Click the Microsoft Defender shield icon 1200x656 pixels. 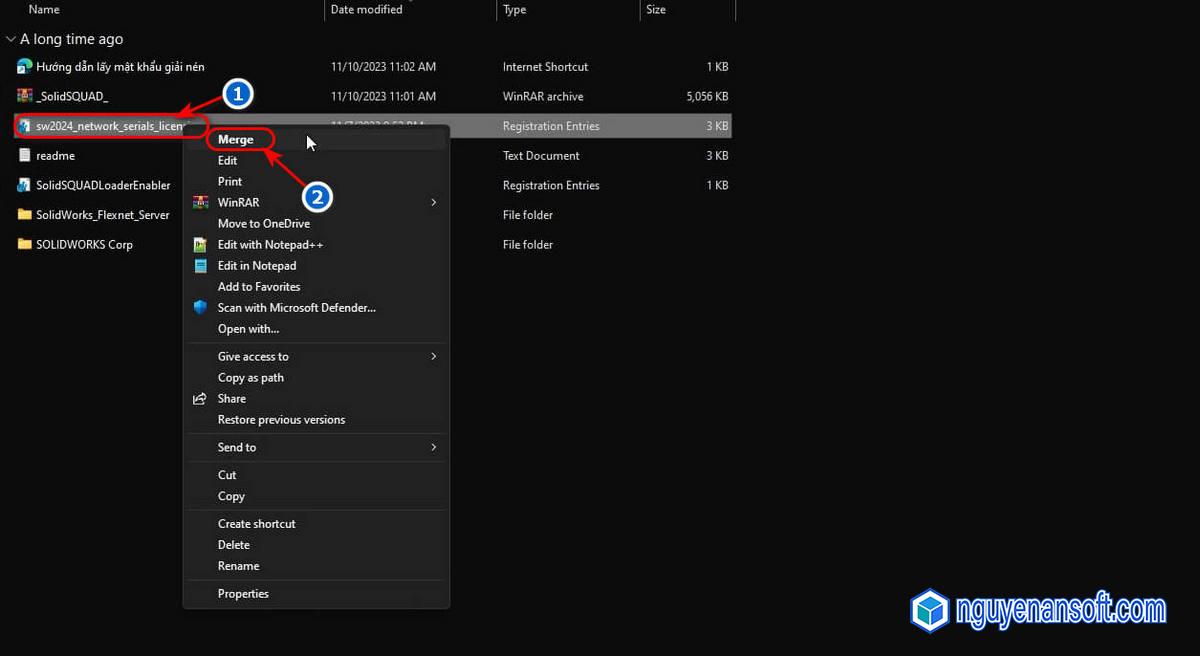coord(200,308)
